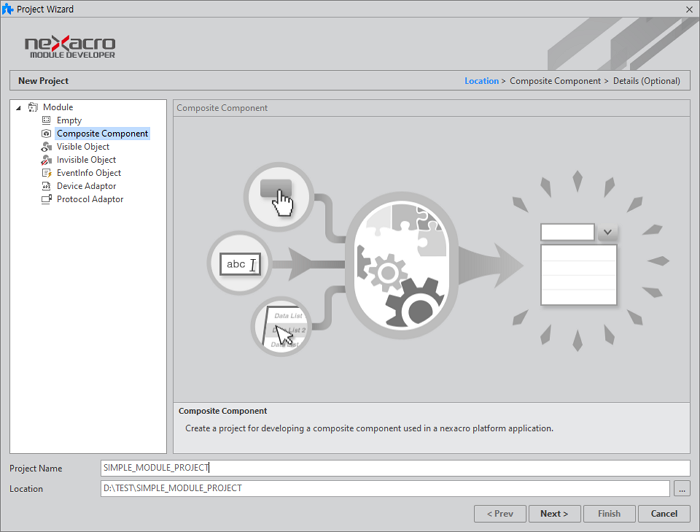
Task: Click the Empty module type icon
Action: point(46,120)
